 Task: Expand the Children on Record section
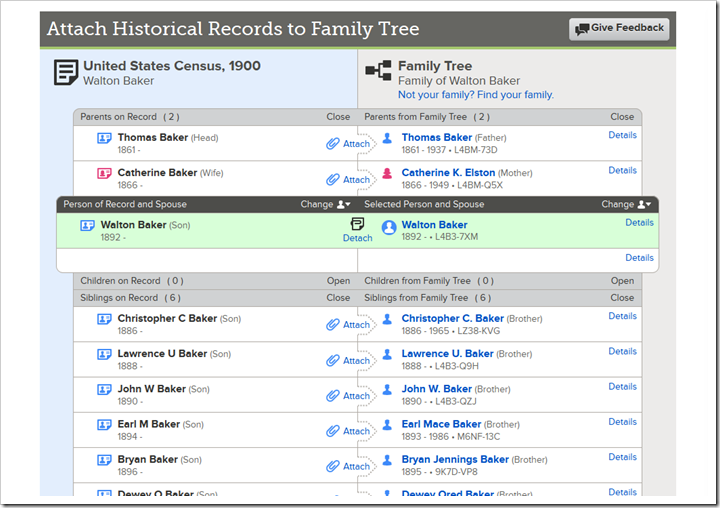(x=338, y=281)
